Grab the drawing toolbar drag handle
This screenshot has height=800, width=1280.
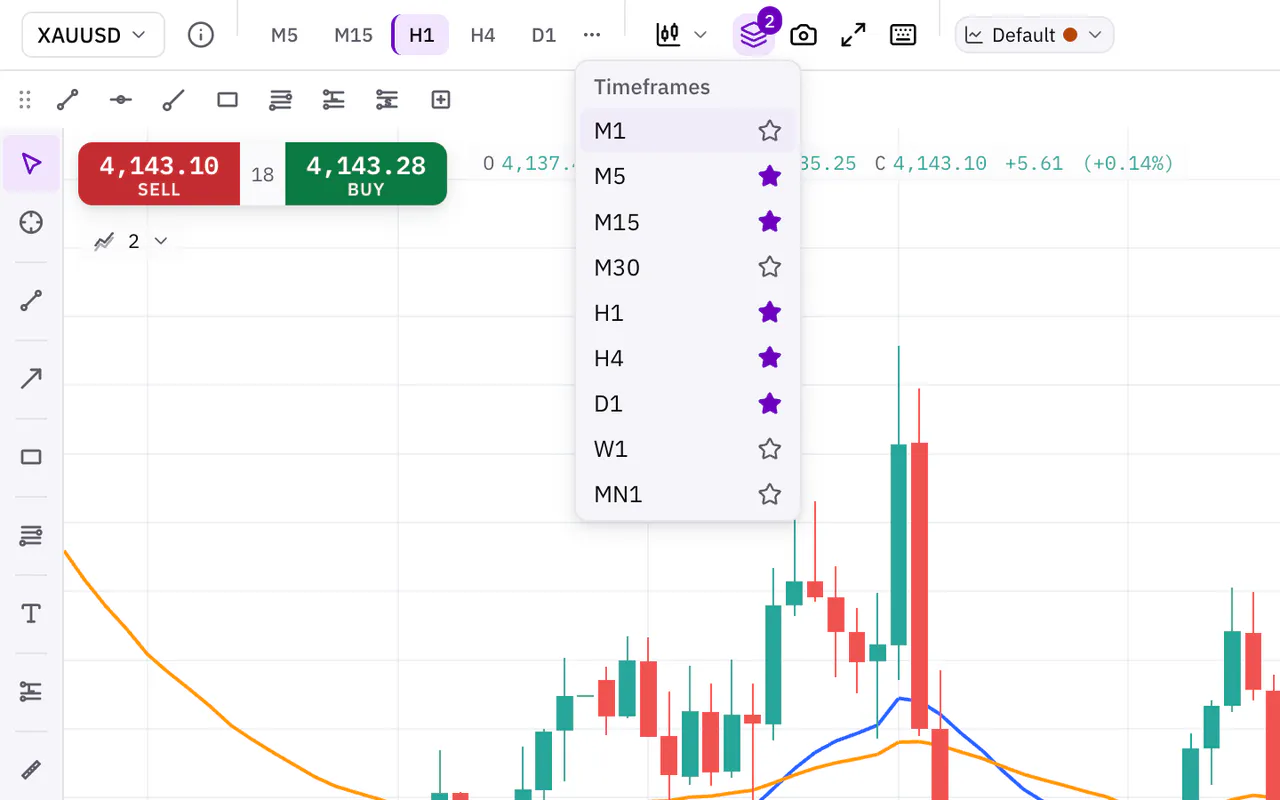[25, 99]
